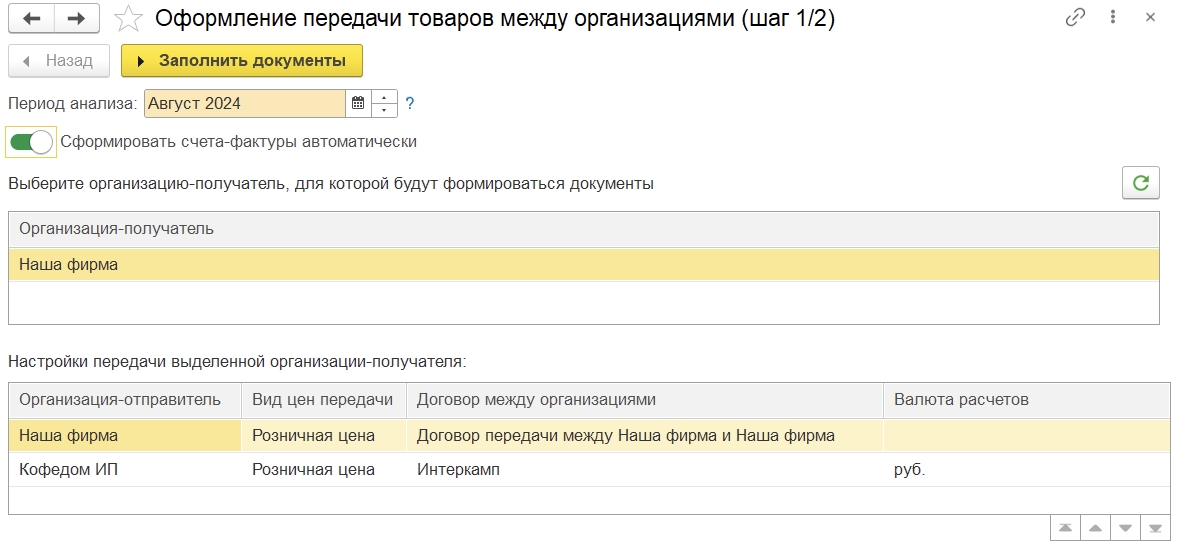Viewport: 1178px width, 556px height.
Task: Open the three-dot more options menu
Action: tap(1113, 17)
